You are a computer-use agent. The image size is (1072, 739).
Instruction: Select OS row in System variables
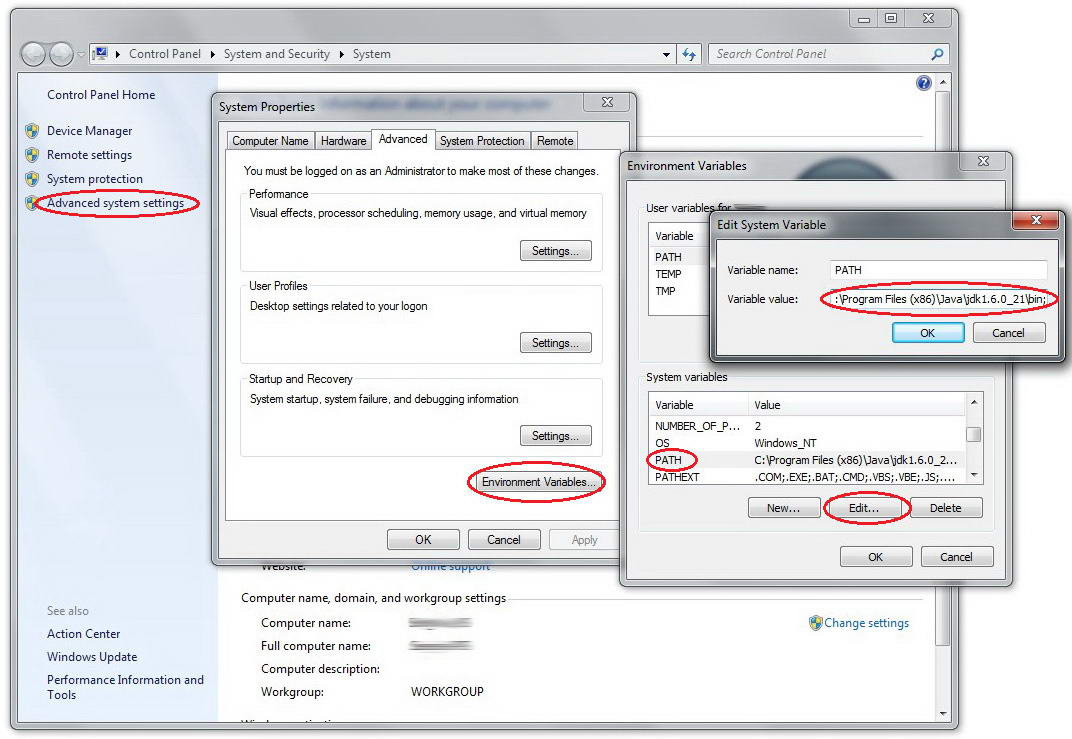coord(807,443)
